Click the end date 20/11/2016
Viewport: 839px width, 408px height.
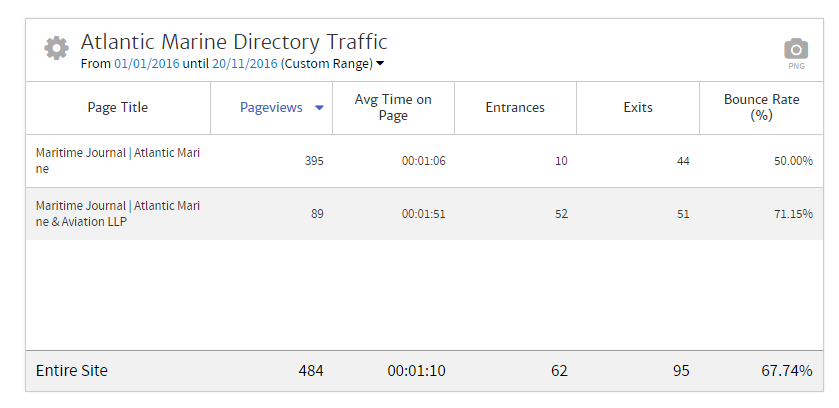tap(245, 64)
